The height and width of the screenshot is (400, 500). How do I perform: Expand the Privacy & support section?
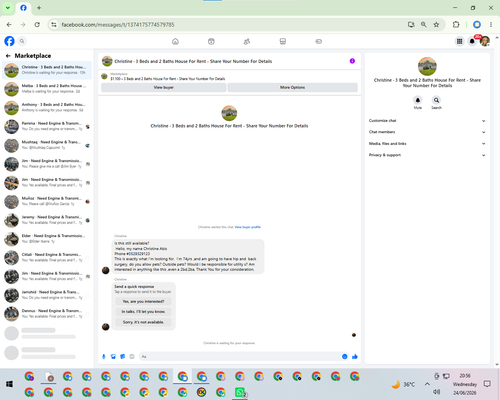click(x=427, y=155)
